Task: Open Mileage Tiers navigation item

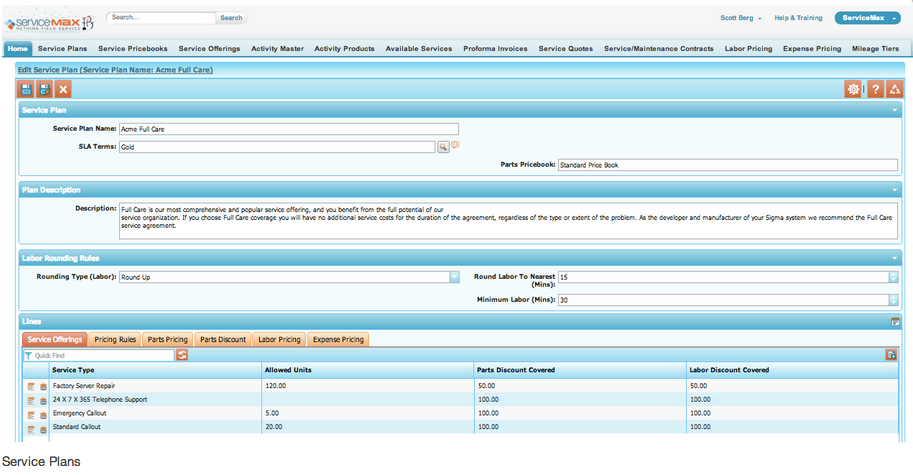Action: 876,49
